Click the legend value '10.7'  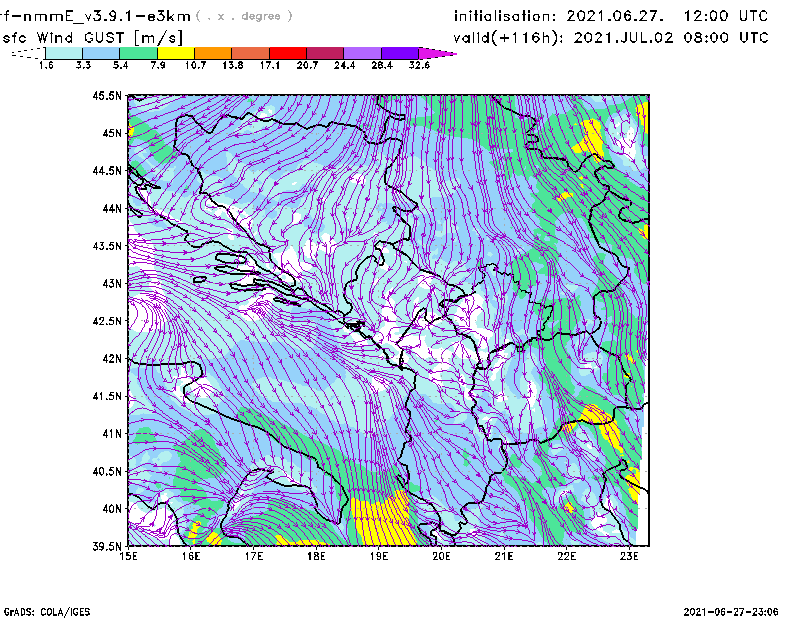click(x=195, y=65)
